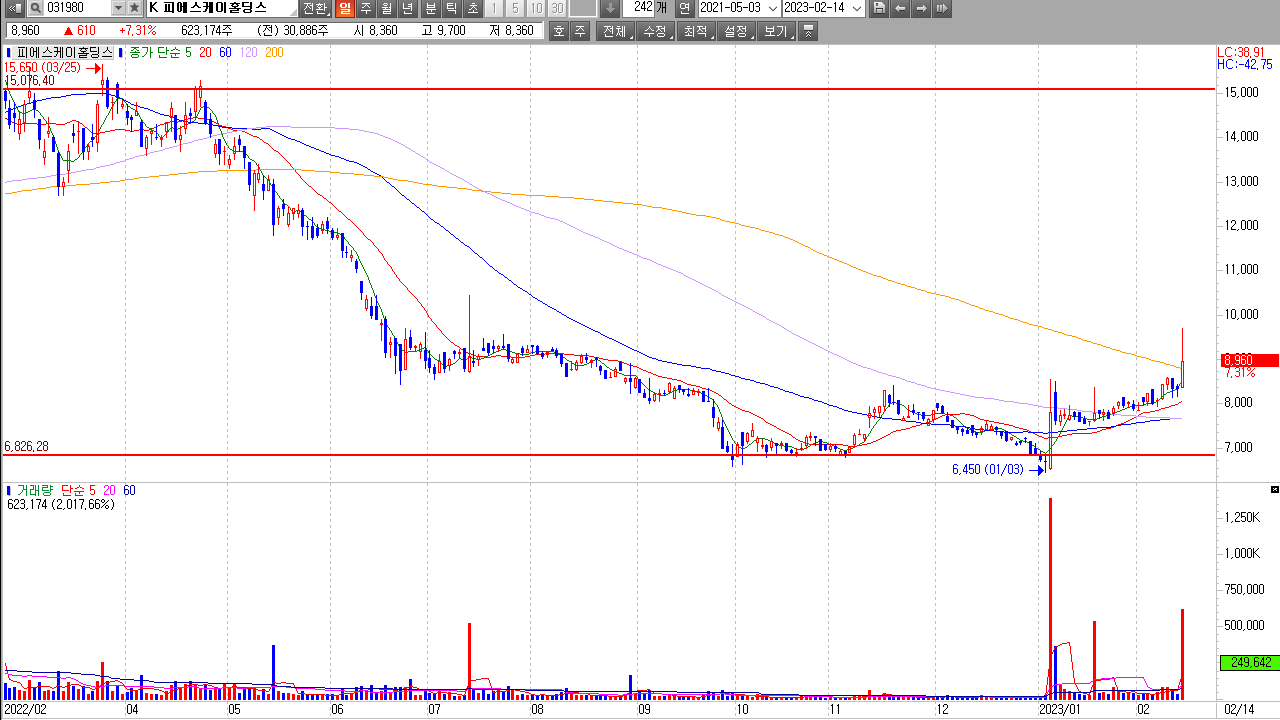Image resolution: width=1280 pixels, height=720 pixels.
Task: Switch to tick chart 틱
Action: pyautogui.click(x=451, y=8)
